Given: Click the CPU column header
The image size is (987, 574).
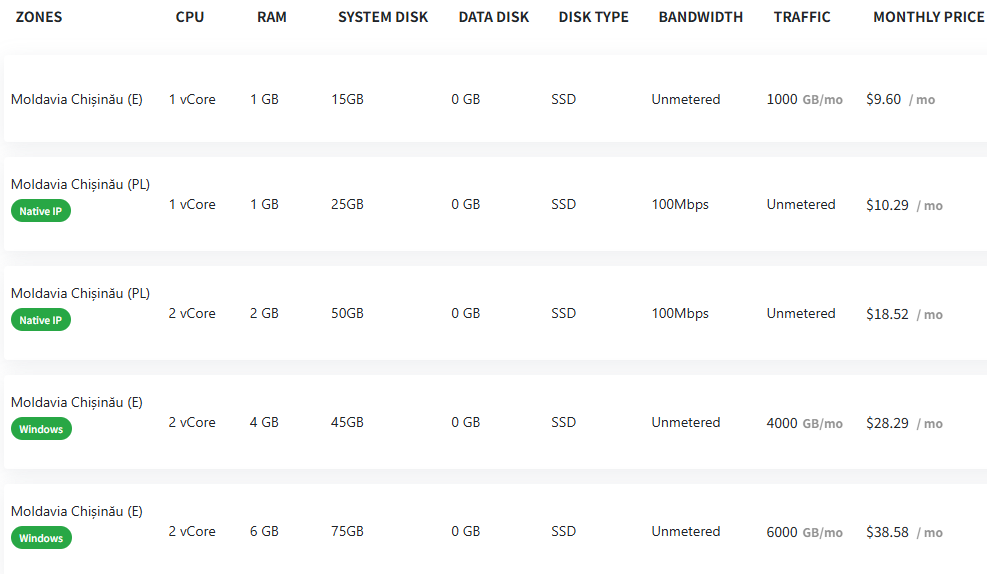Looking at the screenshot, I should click(x=189, y=17).
